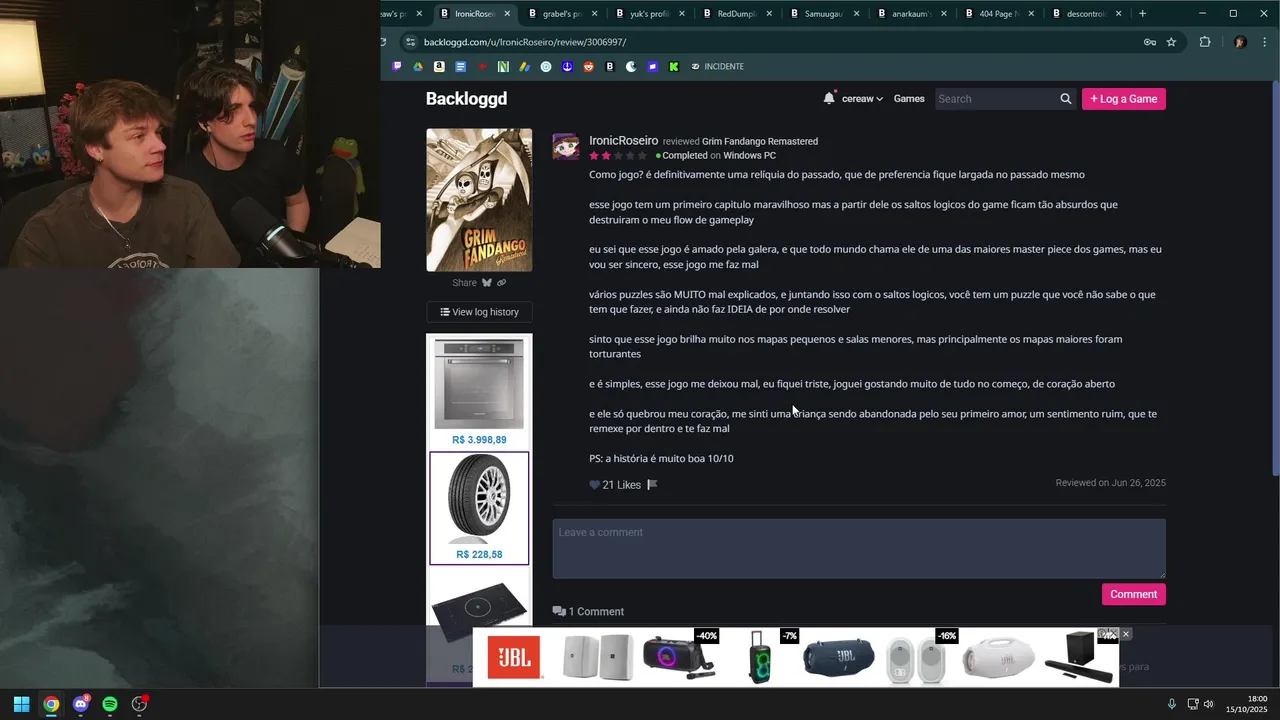This screenshot has height=720, width=1280.
Task: Open IronicRoseiro profile avatar
Action: [x=566, y=146]
